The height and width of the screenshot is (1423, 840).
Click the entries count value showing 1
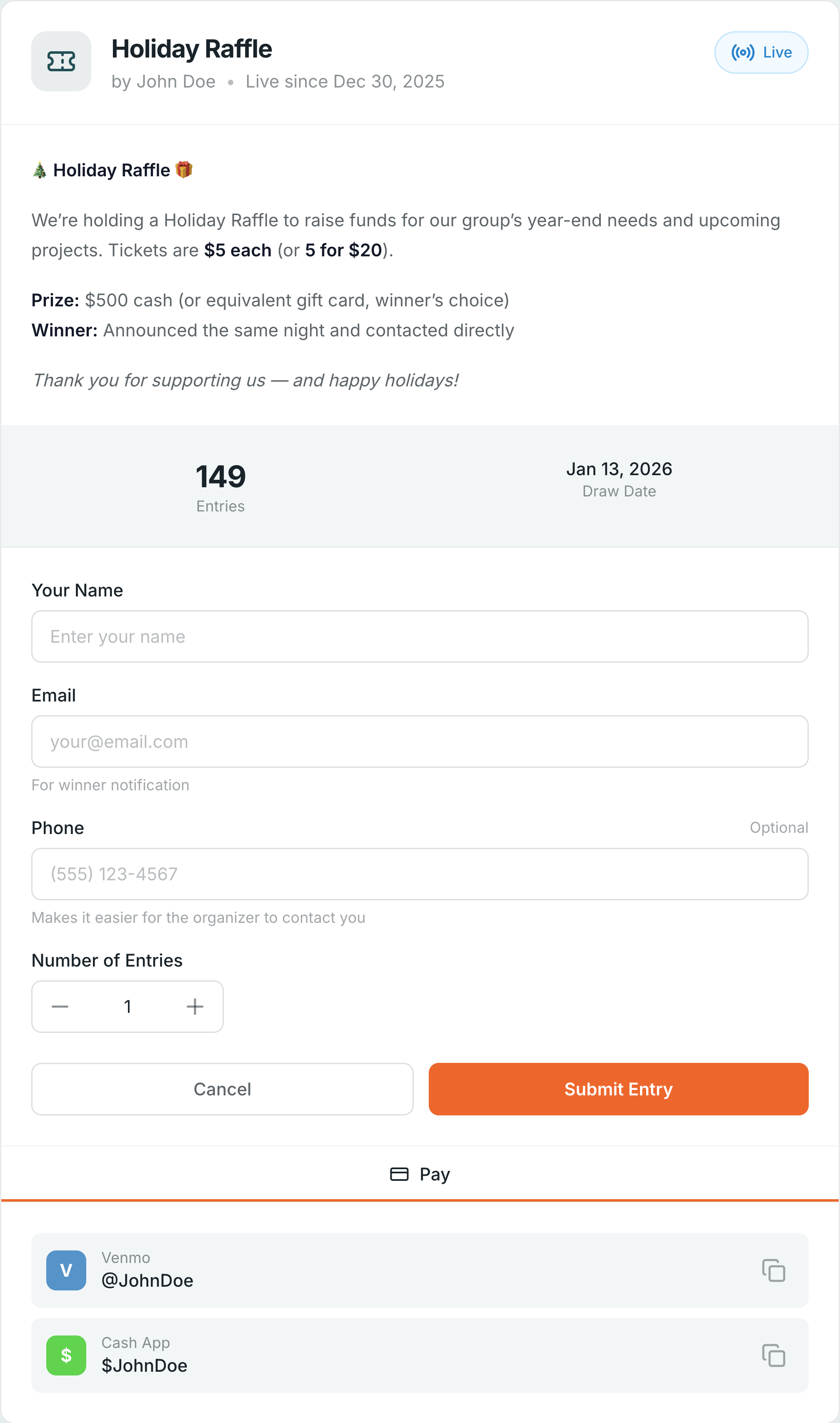[x=127, y=1006]
